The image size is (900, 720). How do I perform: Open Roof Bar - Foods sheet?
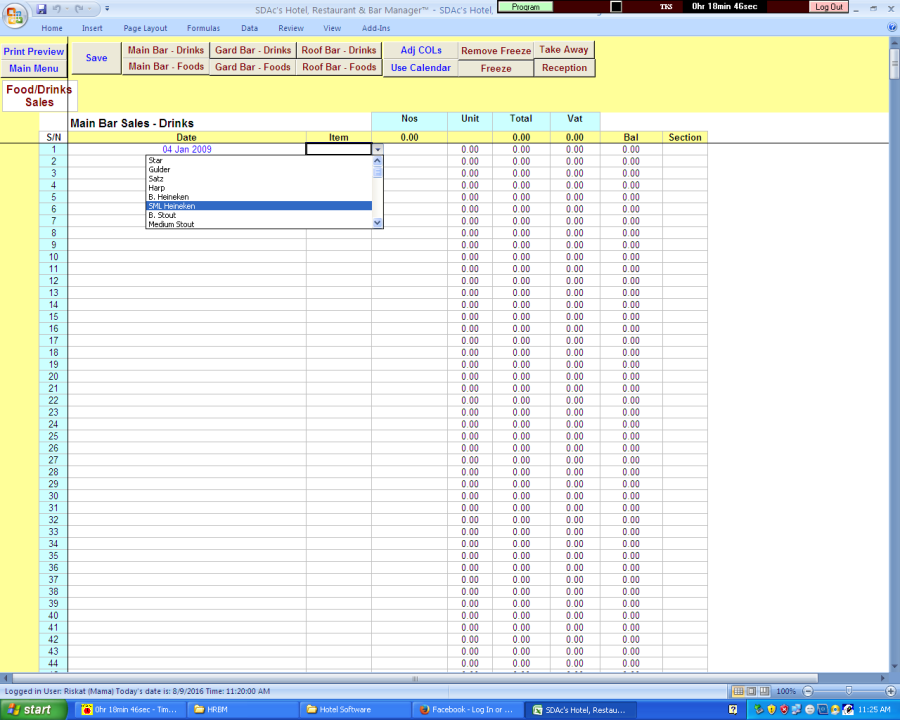(339, 67)
